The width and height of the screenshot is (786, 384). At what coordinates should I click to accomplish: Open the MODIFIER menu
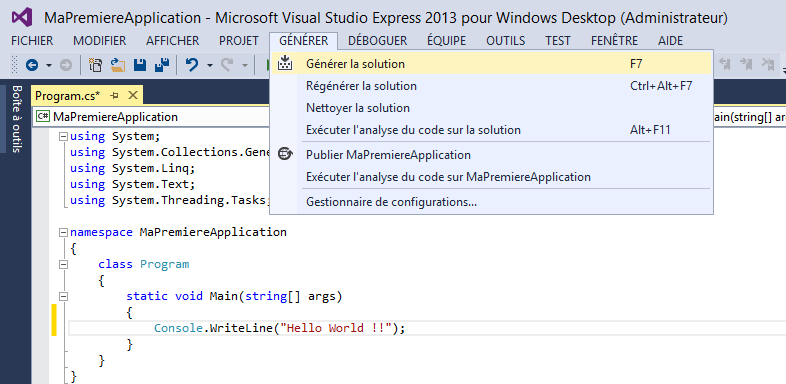(100, 41)
